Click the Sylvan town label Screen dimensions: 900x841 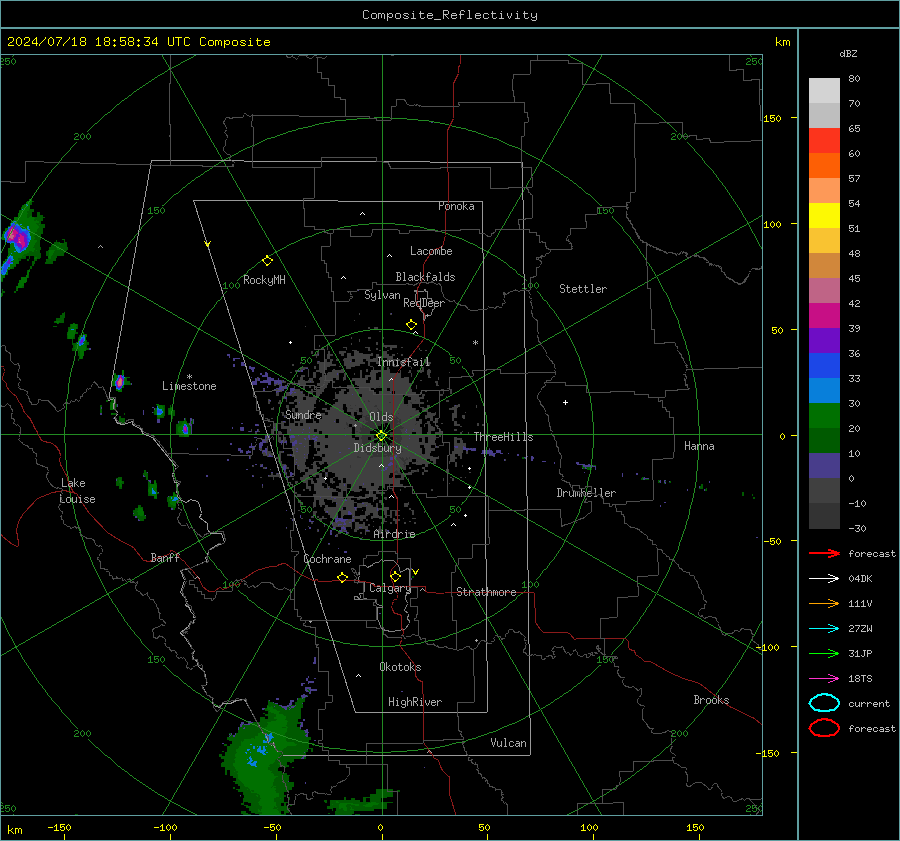click(382, 295)
